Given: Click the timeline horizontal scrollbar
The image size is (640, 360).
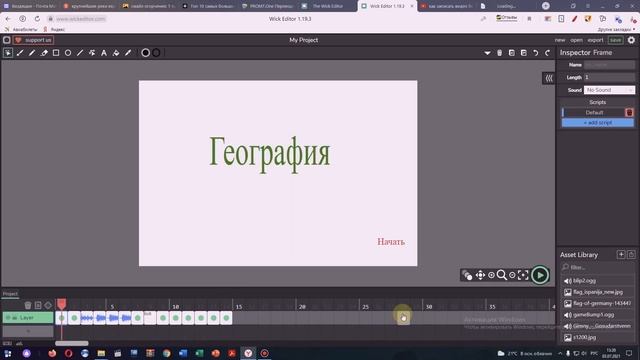Looking at the screenshot, I should point(71,343).
